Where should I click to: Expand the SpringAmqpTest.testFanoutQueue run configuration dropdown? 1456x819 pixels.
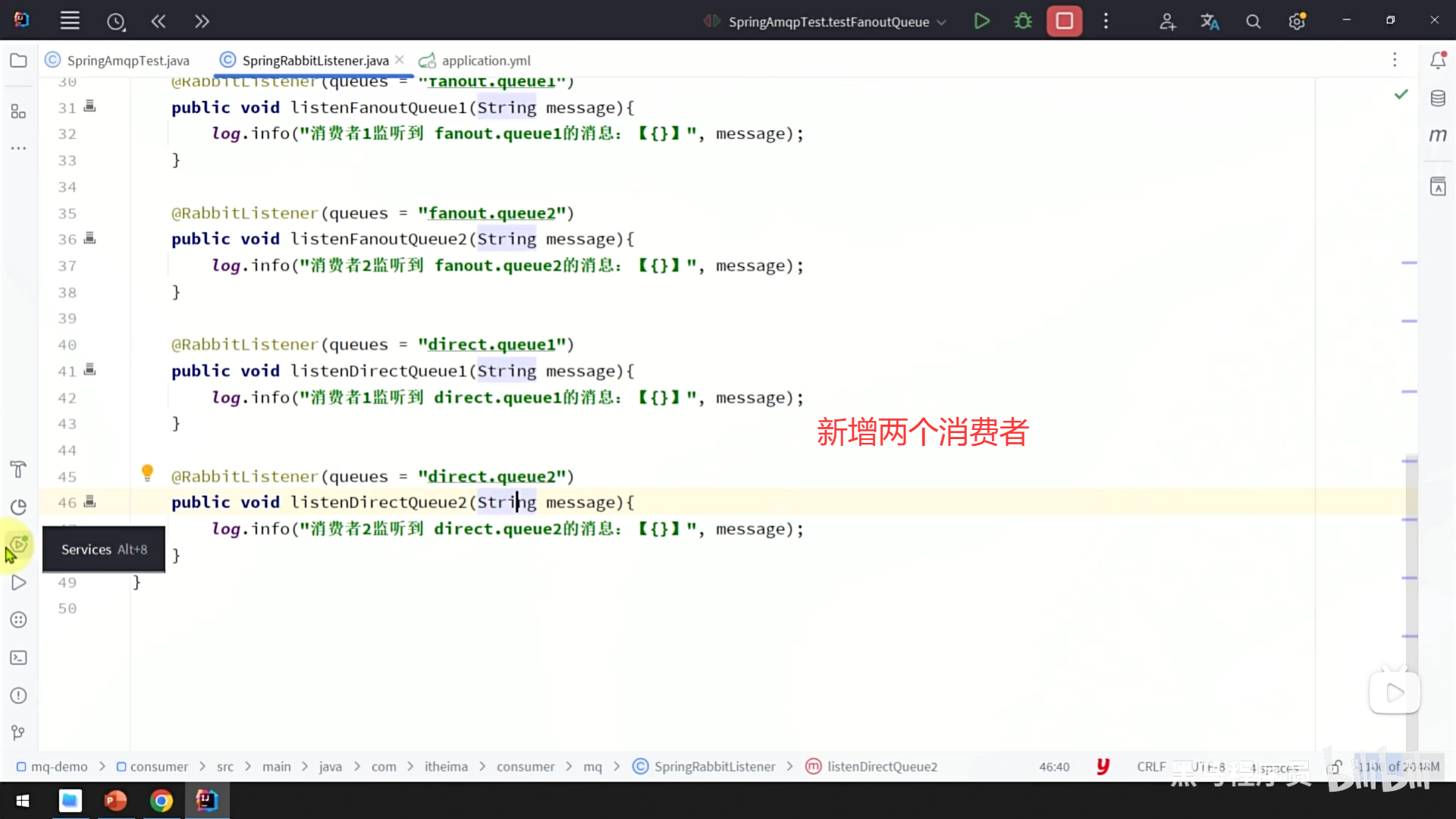click(x=942, y=22)
